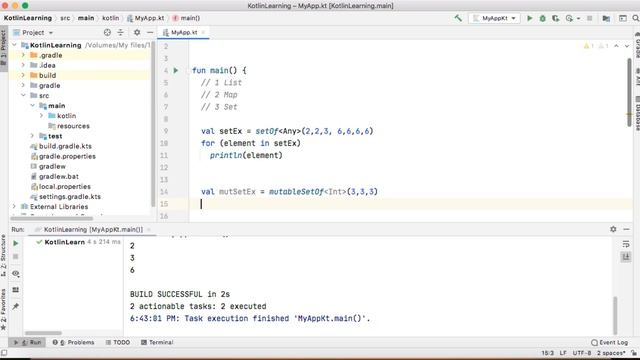Expand the test folder

[x=32, y=136]
